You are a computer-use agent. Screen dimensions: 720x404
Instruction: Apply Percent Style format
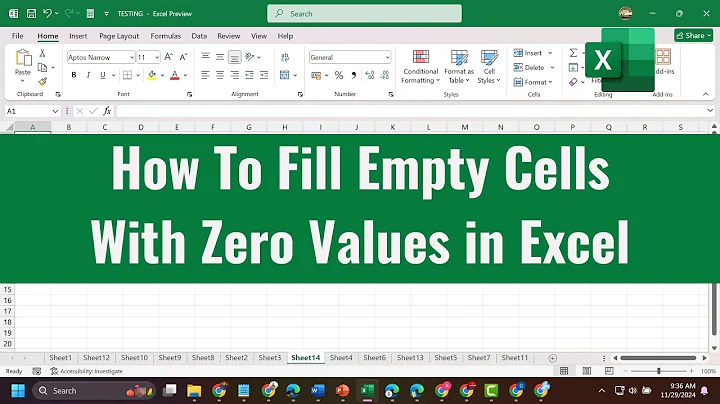pyautogui.click(x=339, y=75)
